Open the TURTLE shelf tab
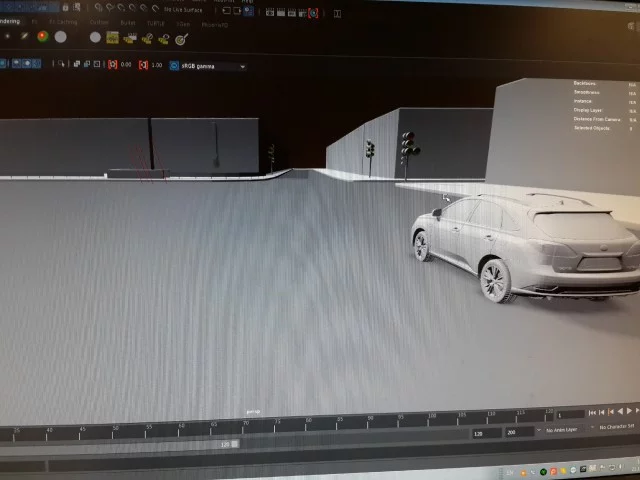The width and height of the screenshot is (640, 480). [156, 24]
